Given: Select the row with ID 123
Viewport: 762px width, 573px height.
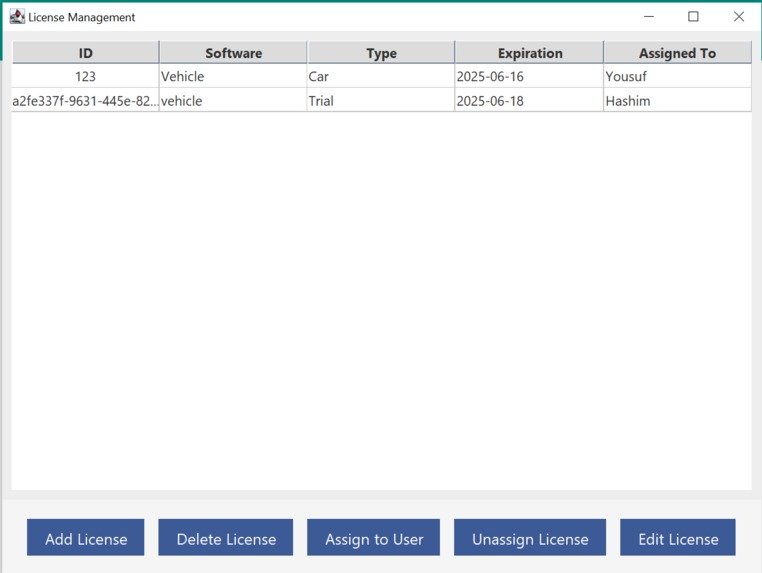Looking at the screenshot, I should pyautogui.click(x=381, y=76).
